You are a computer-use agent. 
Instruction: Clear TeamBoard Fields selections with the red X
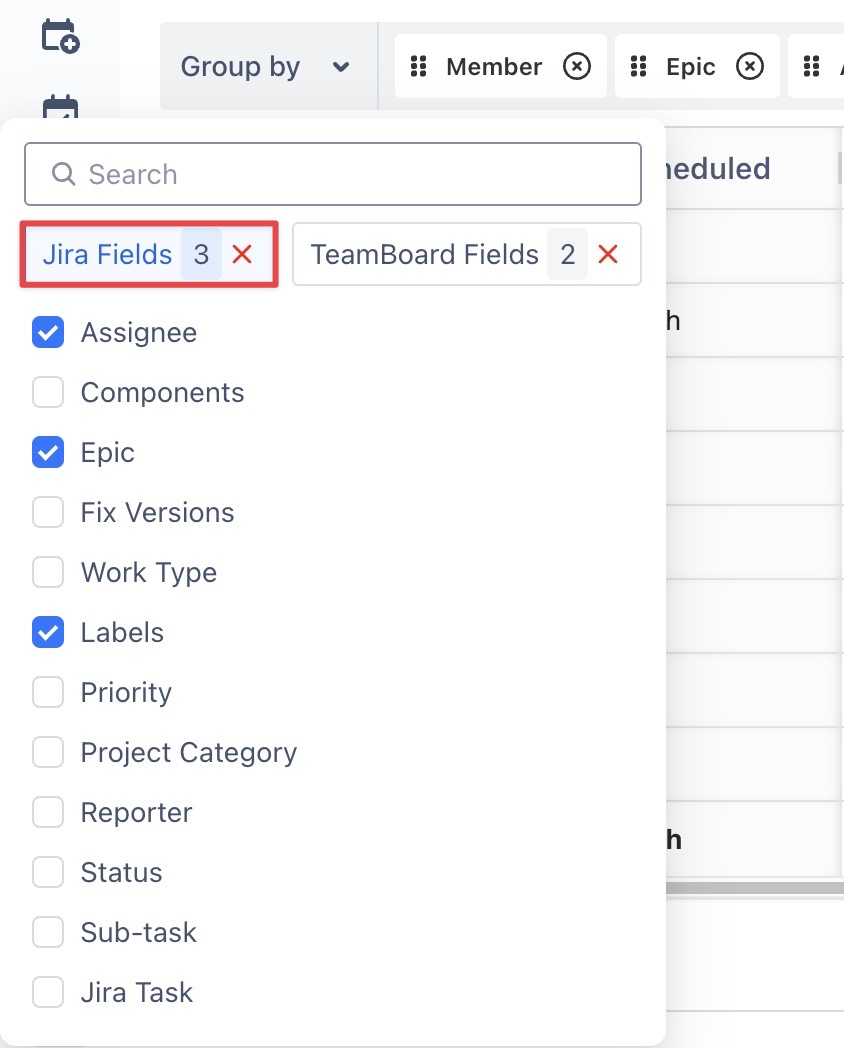coord(608,255)
